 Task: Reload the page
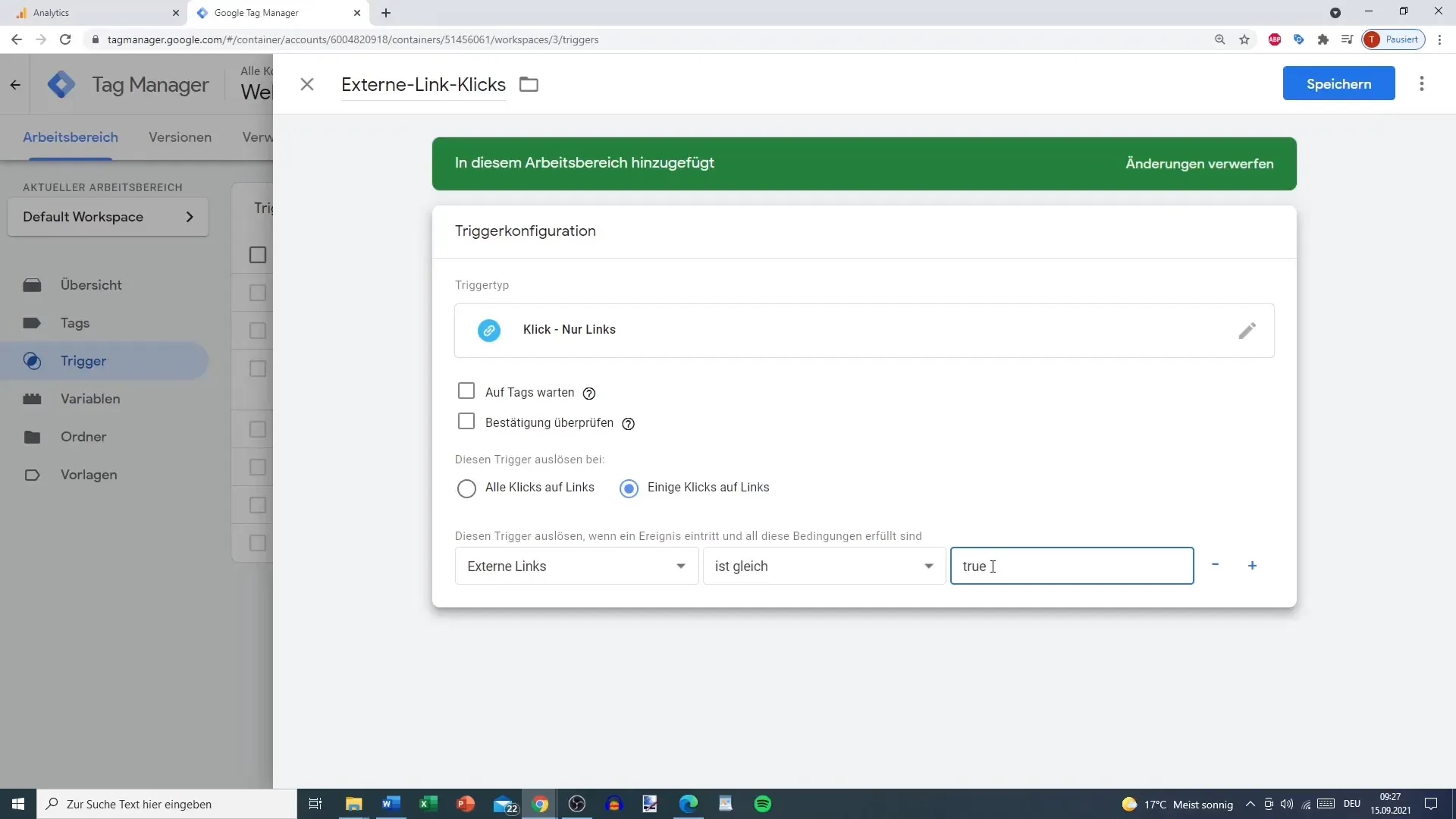[65, 39]
